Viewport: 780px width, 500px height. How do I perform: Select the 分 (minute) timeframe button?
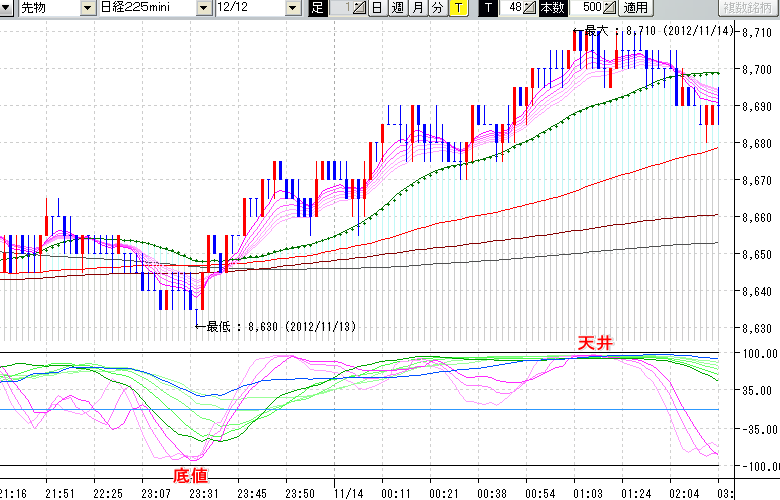(x=437, y=8)
